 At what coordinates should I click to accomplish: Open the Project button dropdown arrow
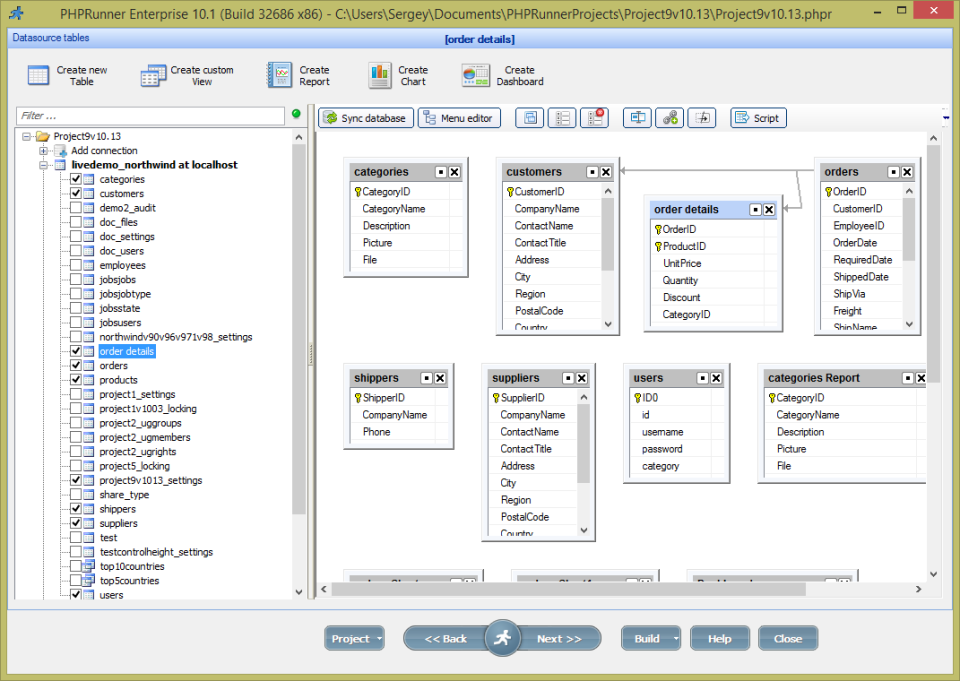pos(380,639)
